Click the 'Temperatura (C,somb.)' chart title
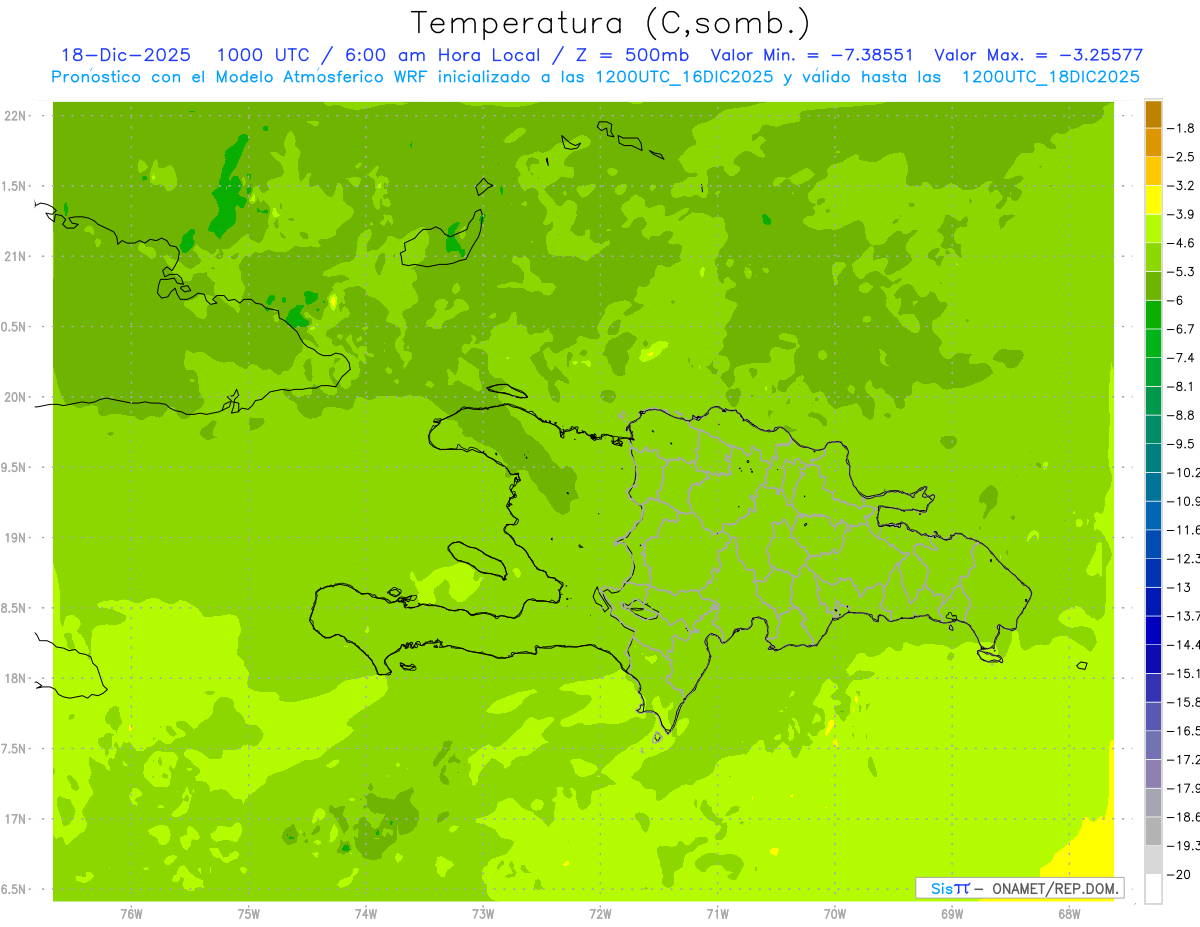Viewport: 1200px width, 927px height. point(611,23)
